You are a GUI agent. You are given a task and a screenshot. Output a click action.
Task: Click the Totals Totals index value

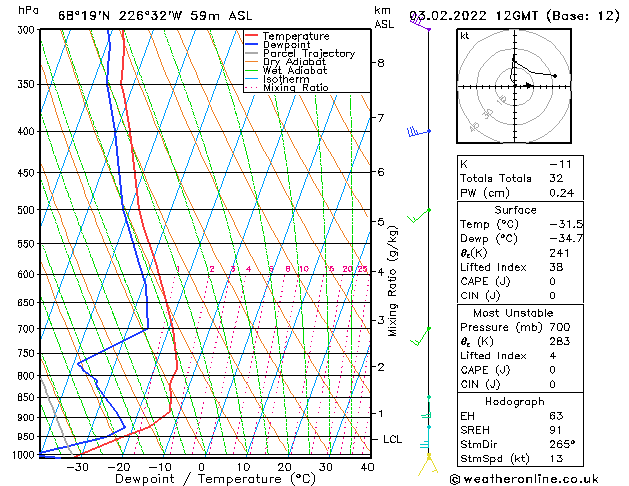(556, 178)
